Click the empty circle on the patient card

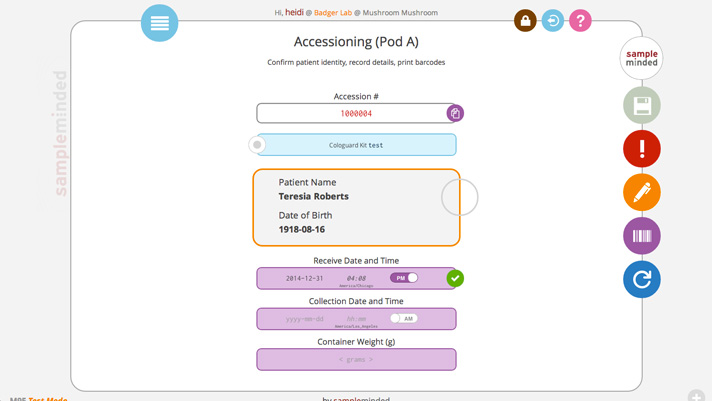(x=460, y=198)
